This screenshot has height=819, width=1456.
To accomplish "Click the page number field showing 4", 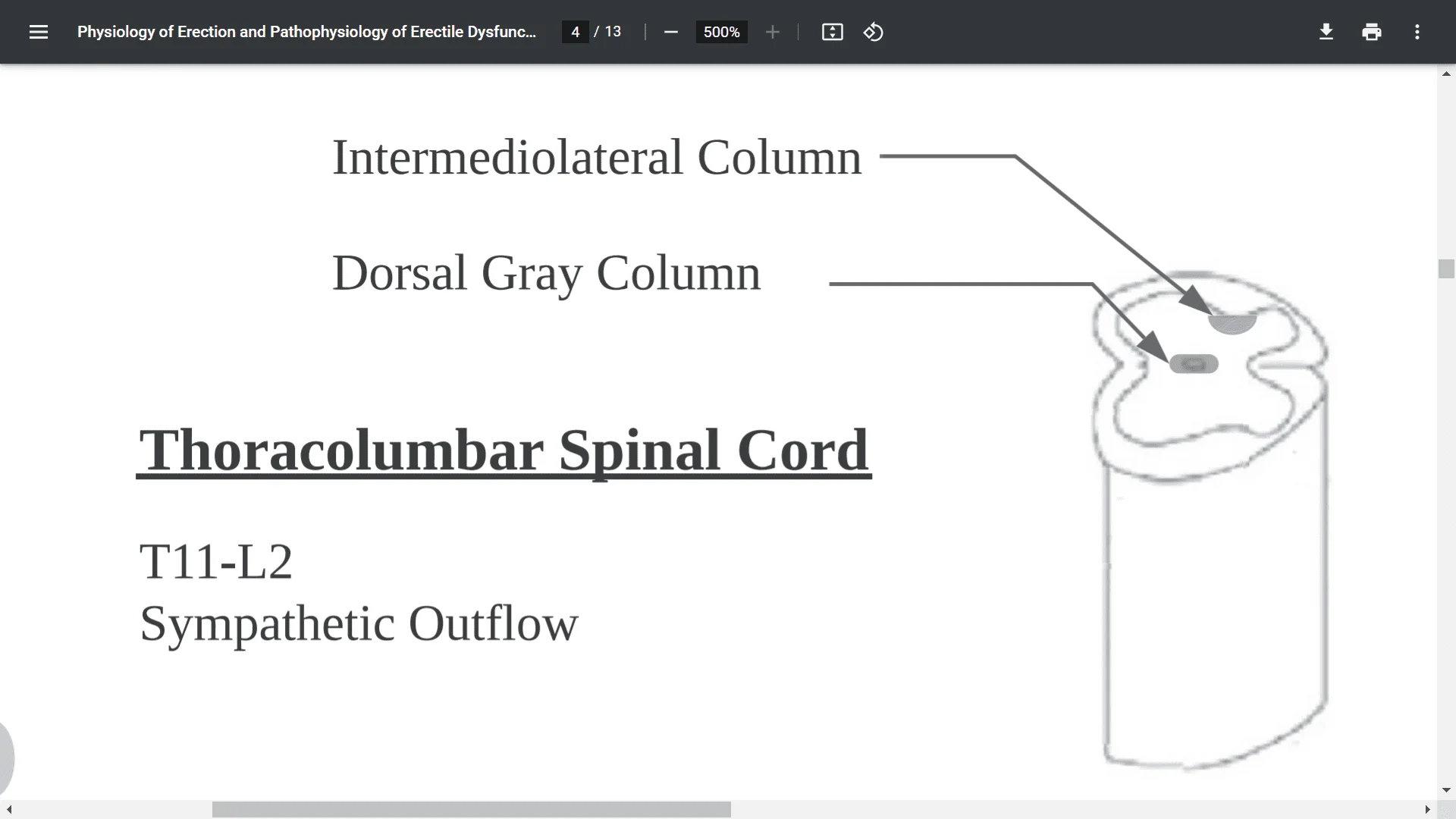I will click(576, 32).
